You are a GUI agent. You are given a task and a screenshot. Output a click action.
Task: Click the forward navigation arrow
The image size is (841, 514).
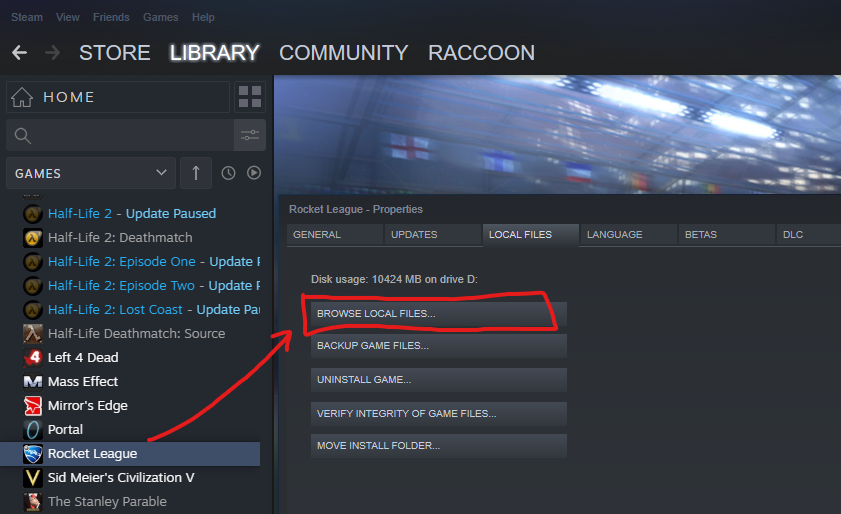(x=53, y=53)
